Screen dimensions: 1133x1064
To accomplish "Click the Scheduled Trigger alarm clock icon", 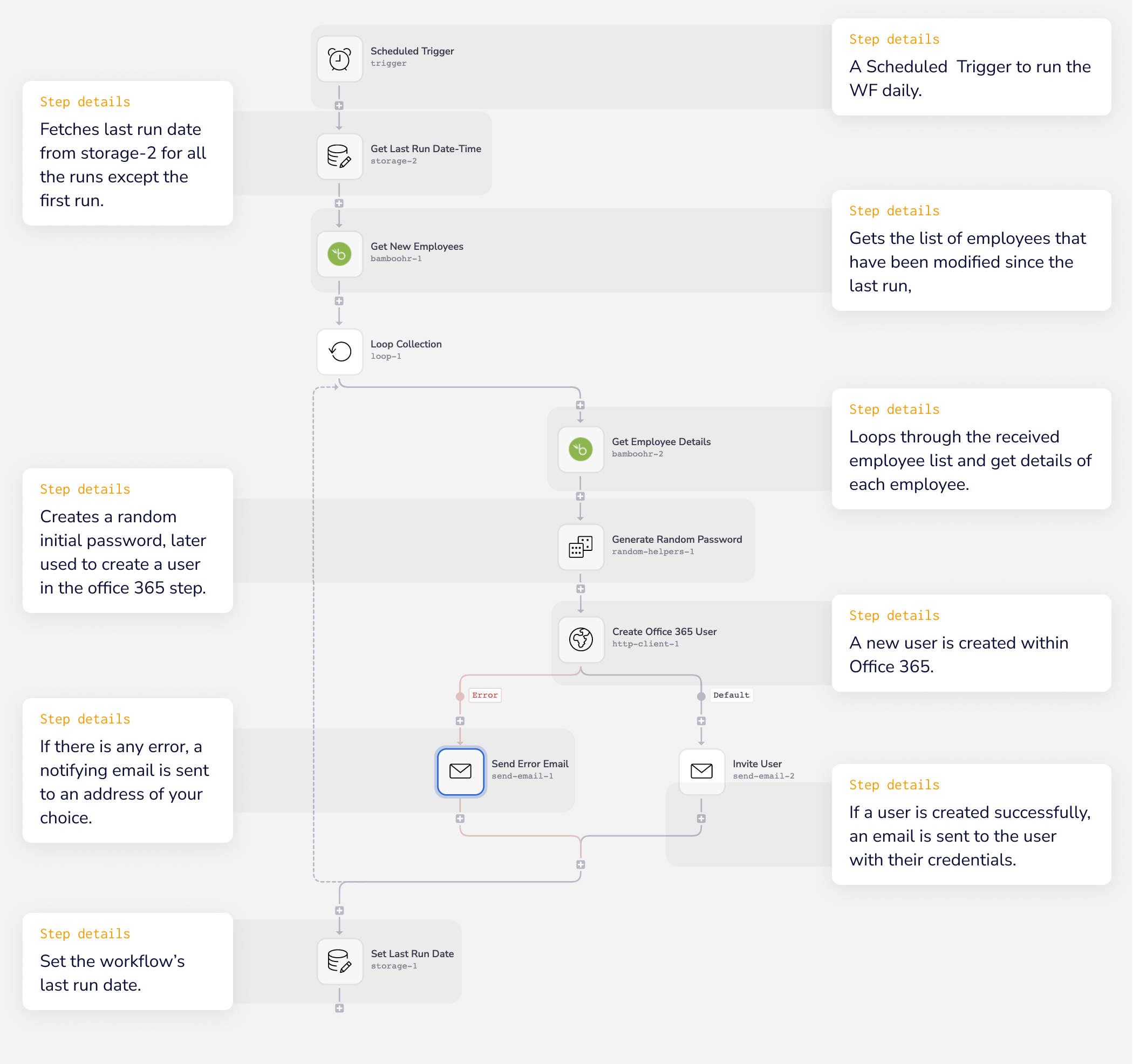I will click(x=339, y=59).
